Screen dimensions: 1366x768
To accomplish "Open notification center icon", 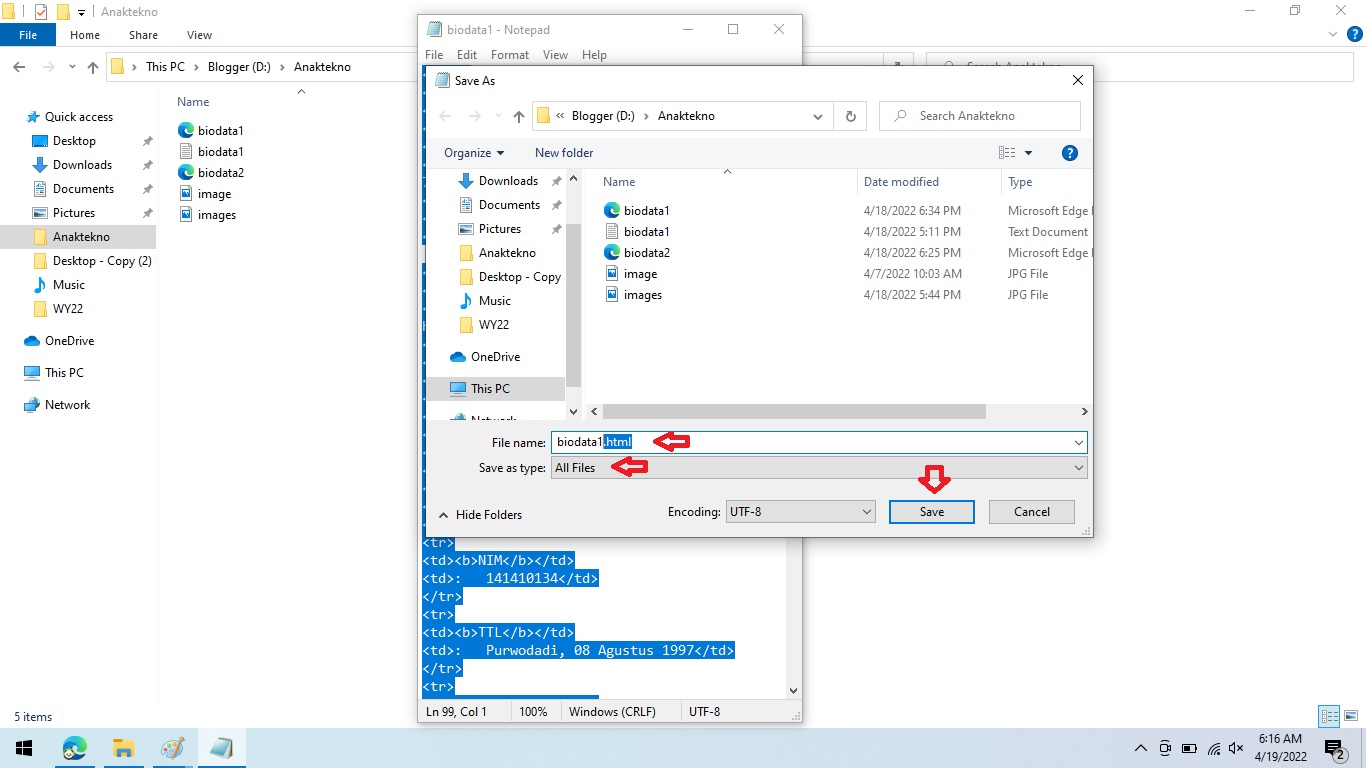I will pos(1334,748).
